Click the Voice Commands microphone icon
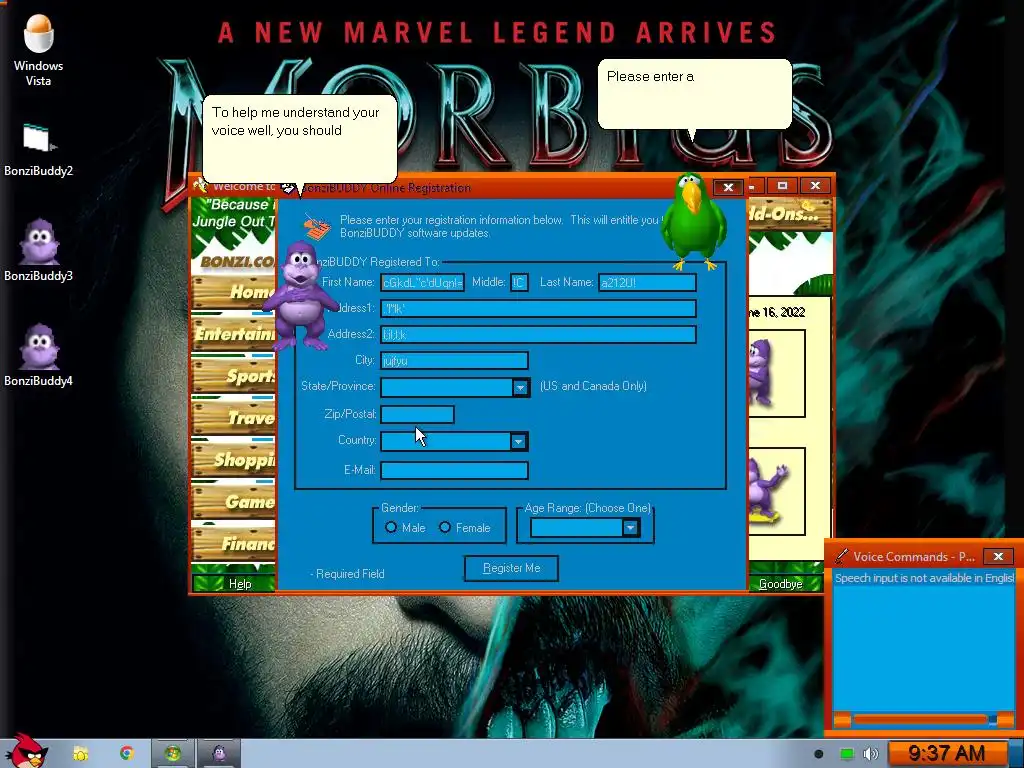Screen dimensions: 1024x768 pyautogui.click(x=842, y=556)
